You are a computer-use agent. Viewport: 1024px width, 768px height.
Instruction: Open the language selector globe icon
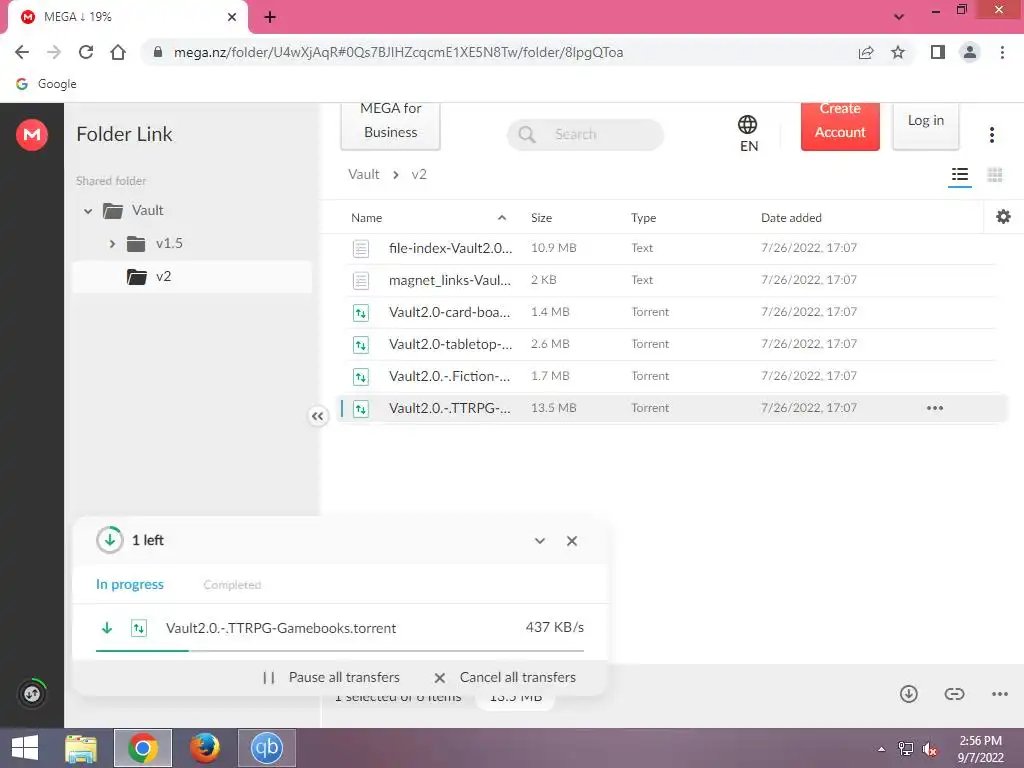pos(748,124)
